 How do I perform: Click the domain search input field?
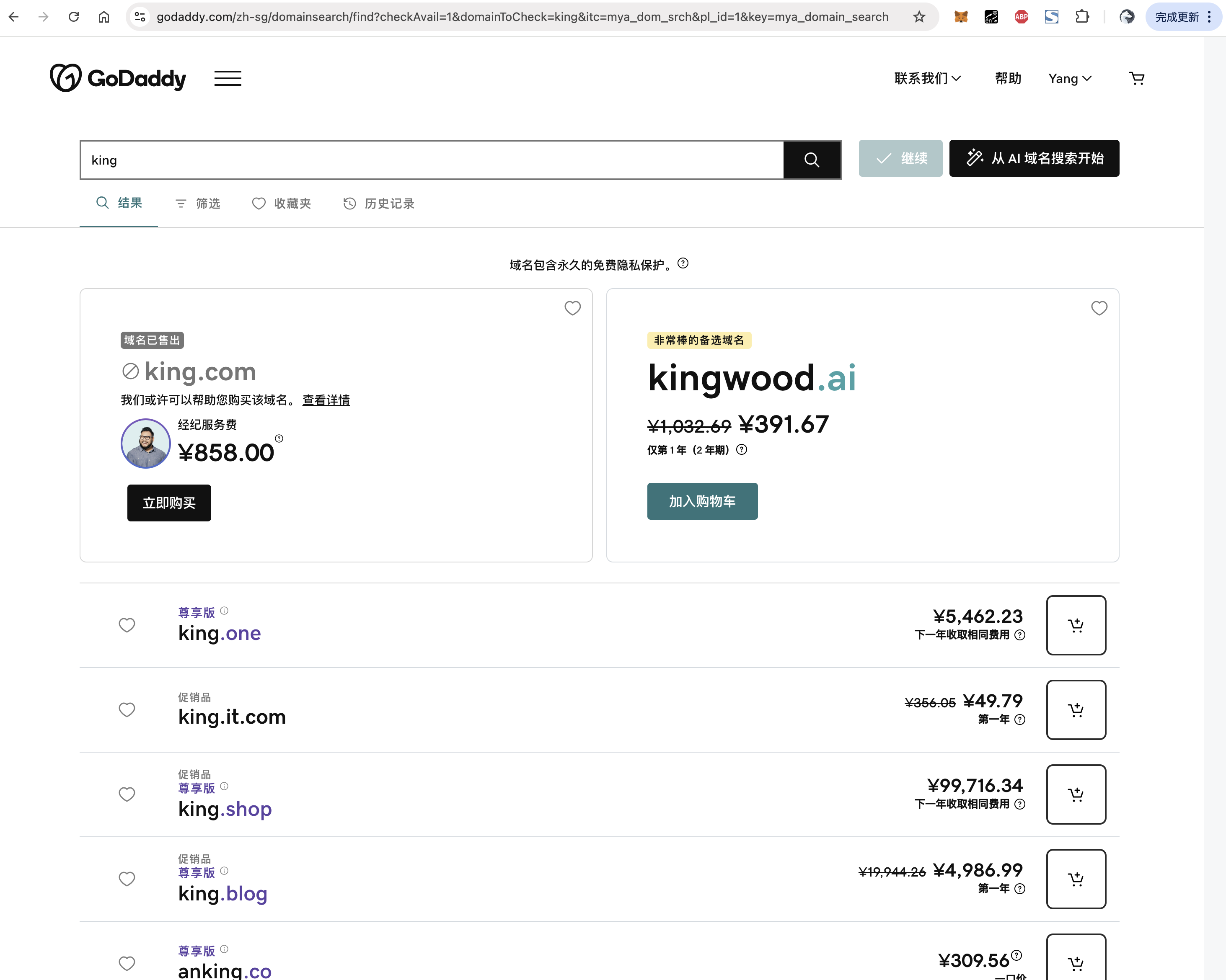click(x=432, y=160)
